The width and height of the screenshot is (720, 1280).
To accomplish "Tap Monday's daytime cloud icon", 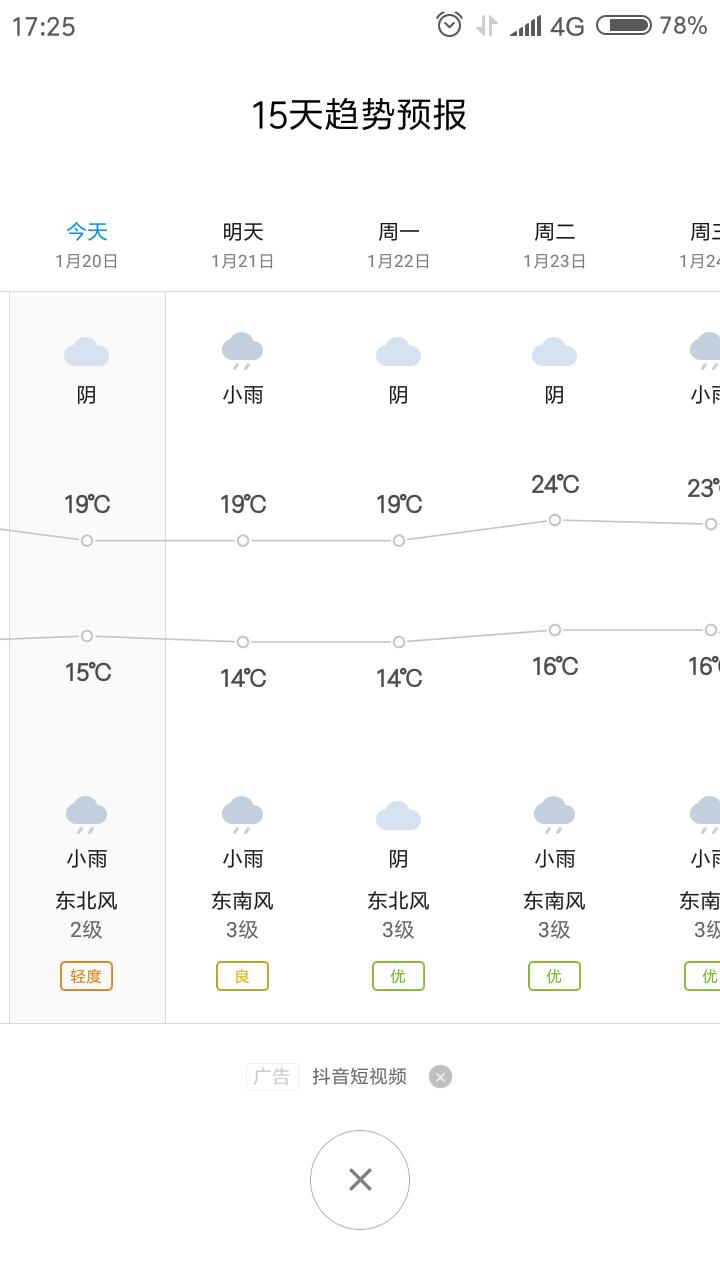I will pyautogui.click(x=398, y=352).
